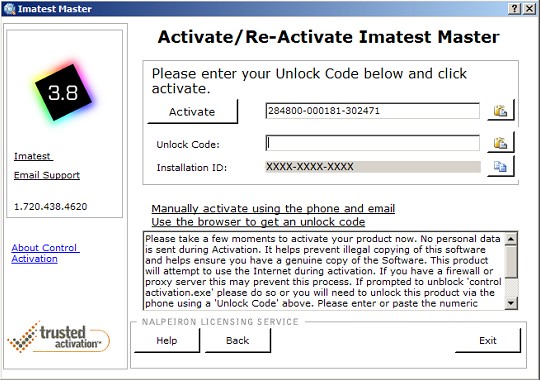
Task: Click the question mark help button in title bar
Action: pos(514,9)
